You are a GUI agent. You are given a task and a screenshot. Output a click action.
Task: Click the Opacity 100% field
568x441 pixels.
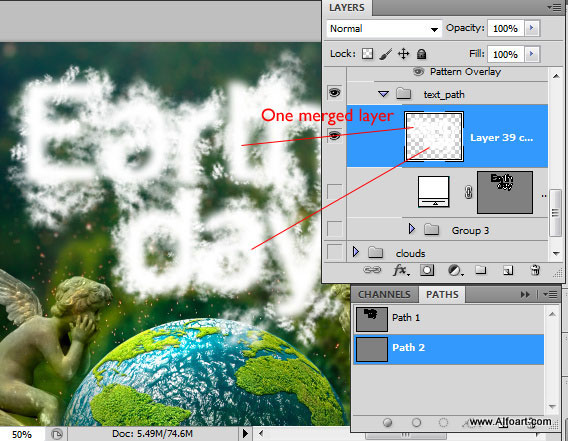pos(506,28)
